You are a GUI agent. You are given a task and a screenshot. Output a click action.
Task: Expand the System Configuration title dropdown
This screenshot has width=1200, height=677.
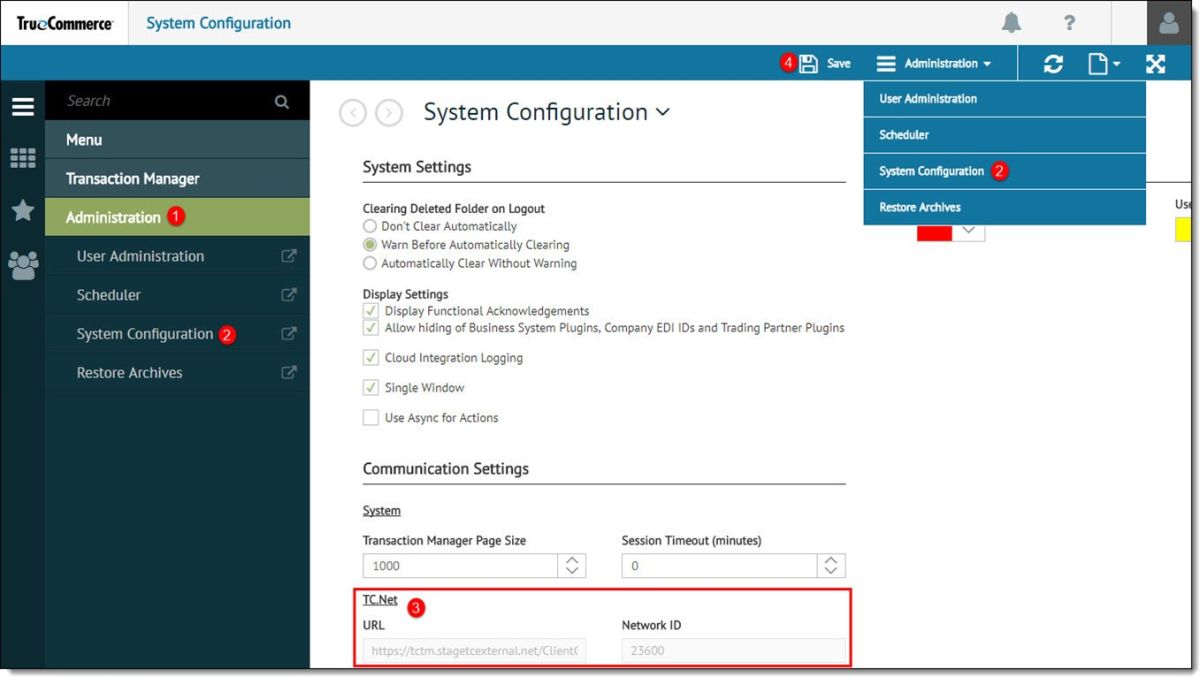(x=663, y=113)
